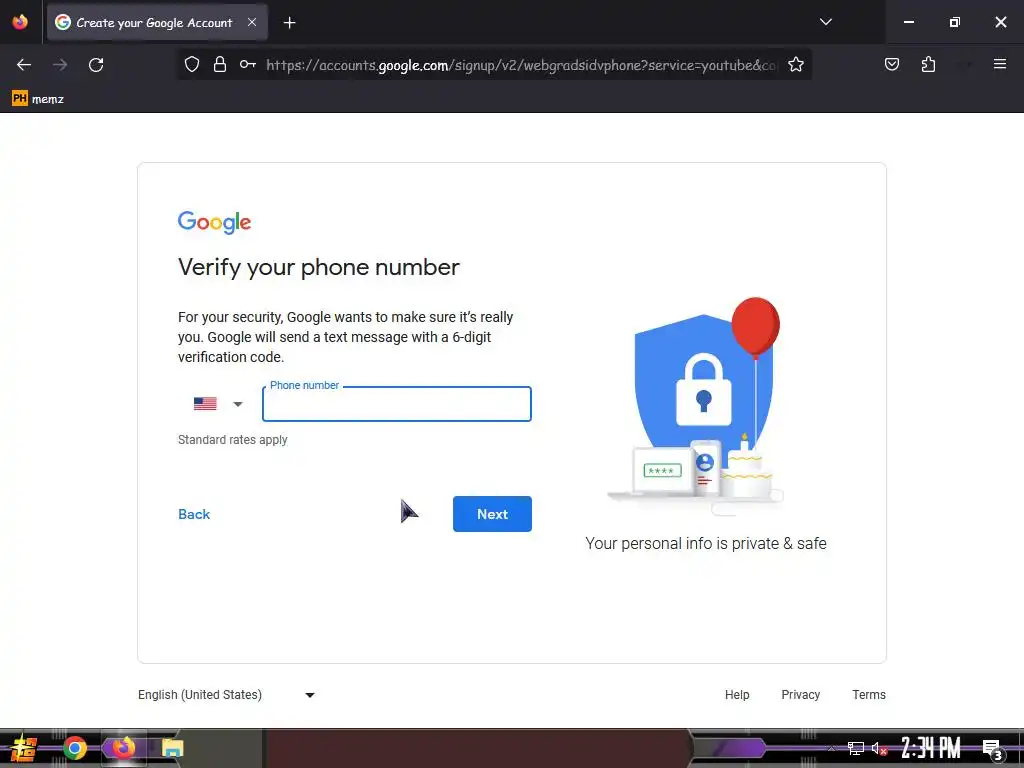Click the "Standard rates apply" text

click(232, 440)
